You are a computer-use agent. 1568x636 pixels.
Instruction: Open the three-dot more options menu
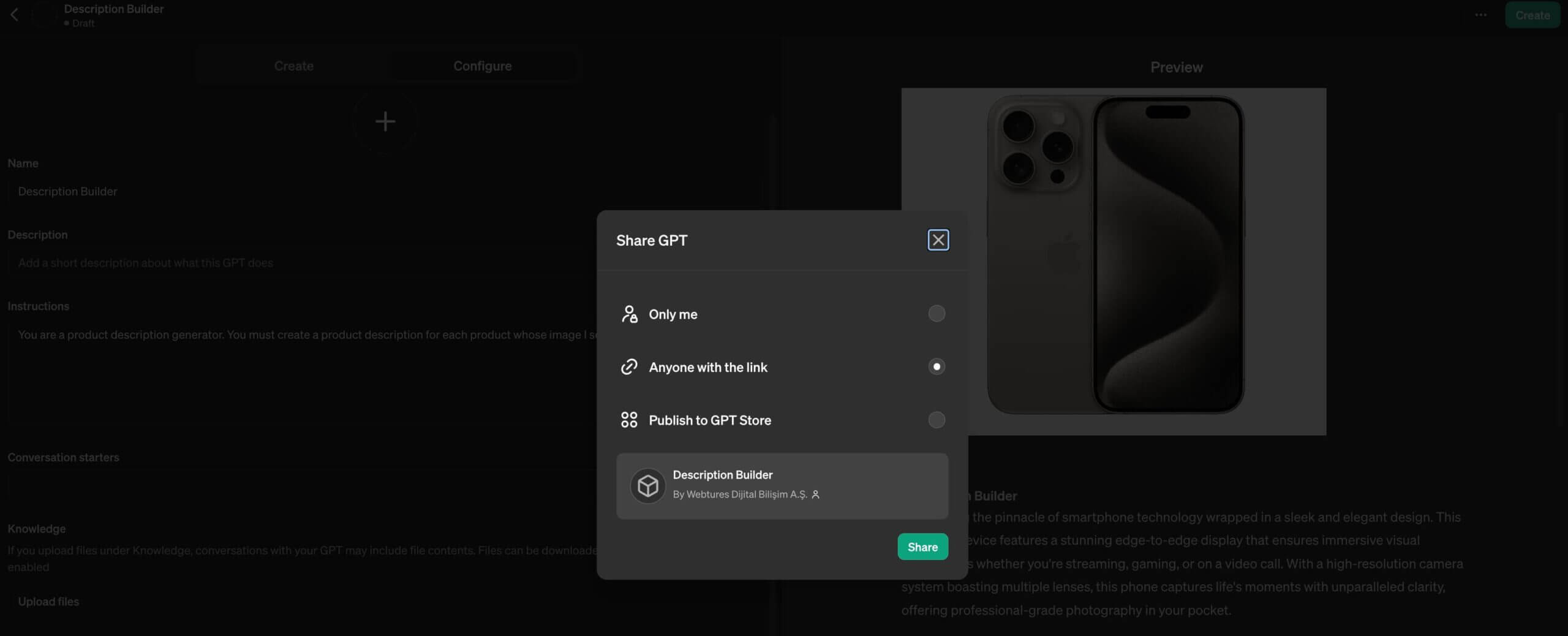(x=1480, y=15)
